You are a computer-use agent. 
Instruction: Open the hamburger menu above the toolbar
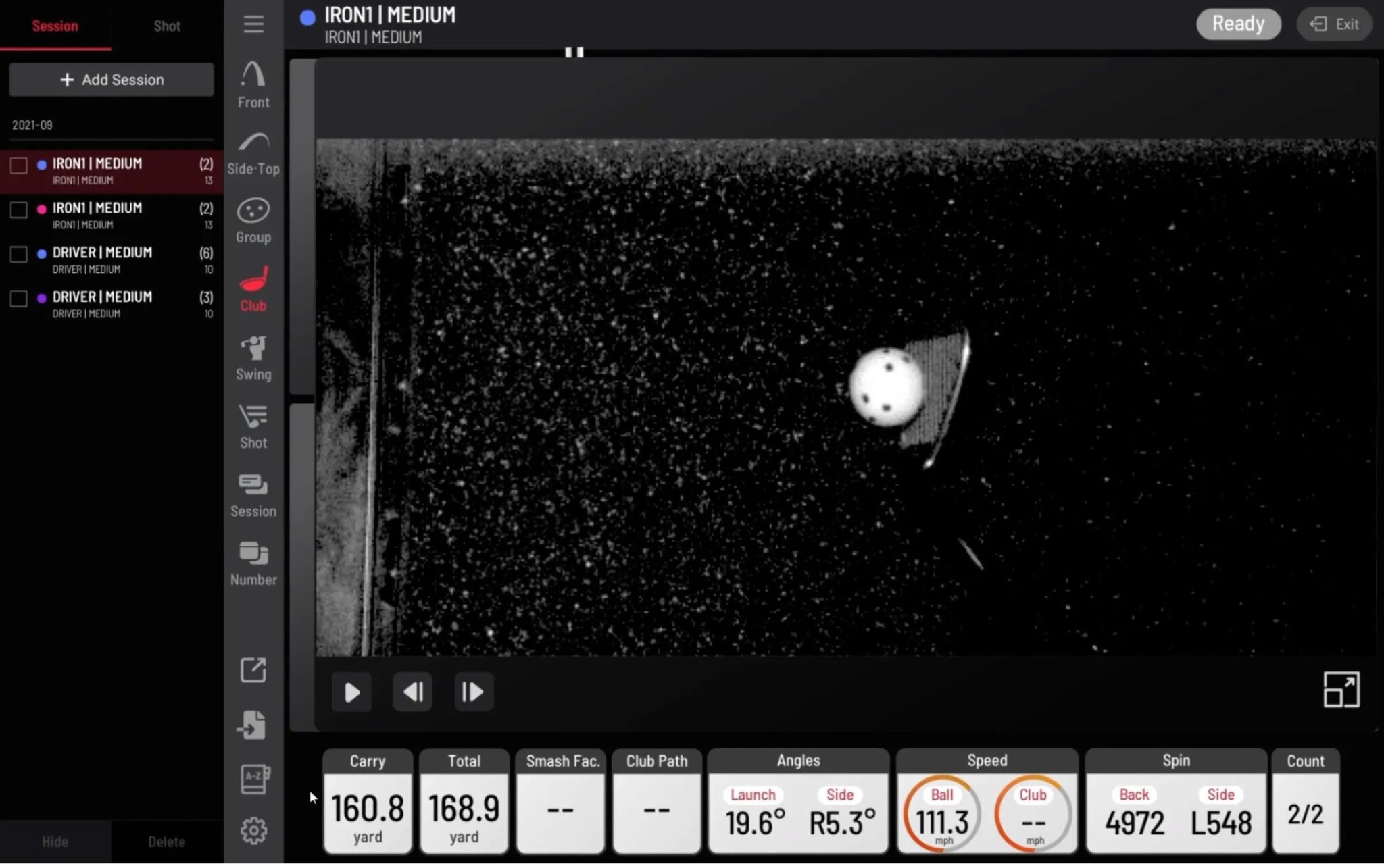[x=253, y=24]
